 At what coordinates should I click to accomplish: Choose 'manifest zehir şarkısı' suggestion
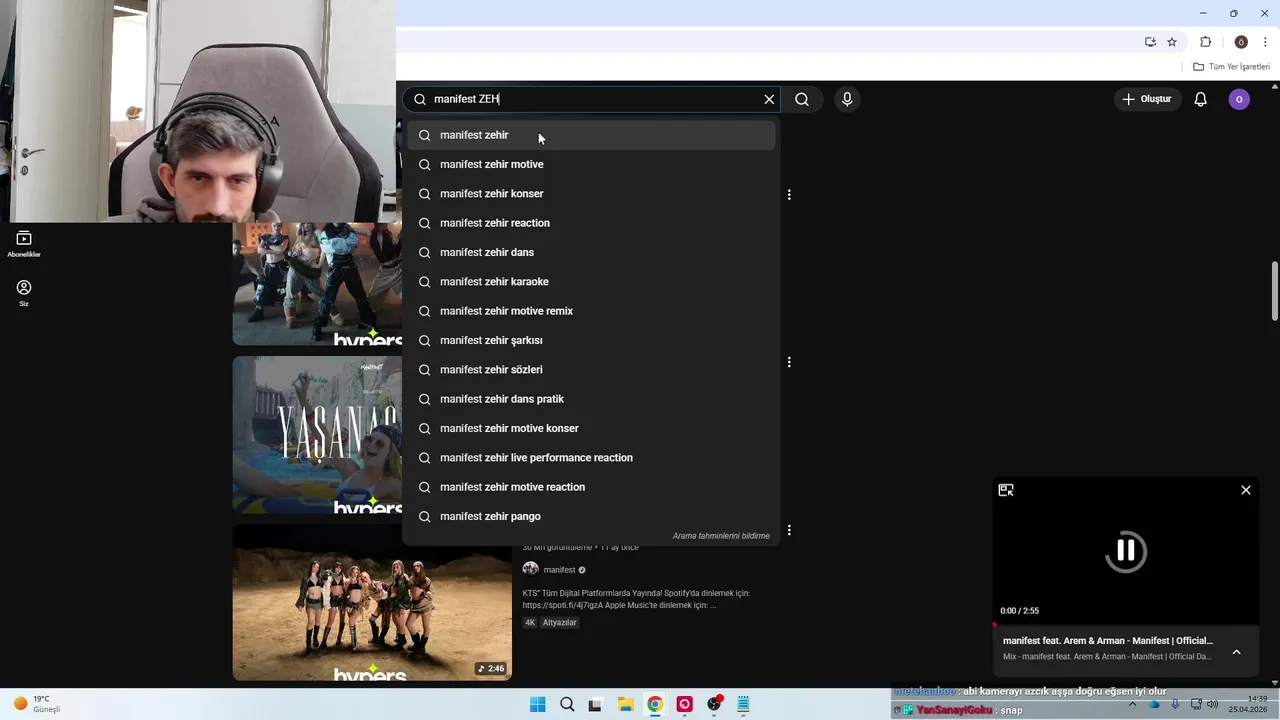(x=591, y=340)
